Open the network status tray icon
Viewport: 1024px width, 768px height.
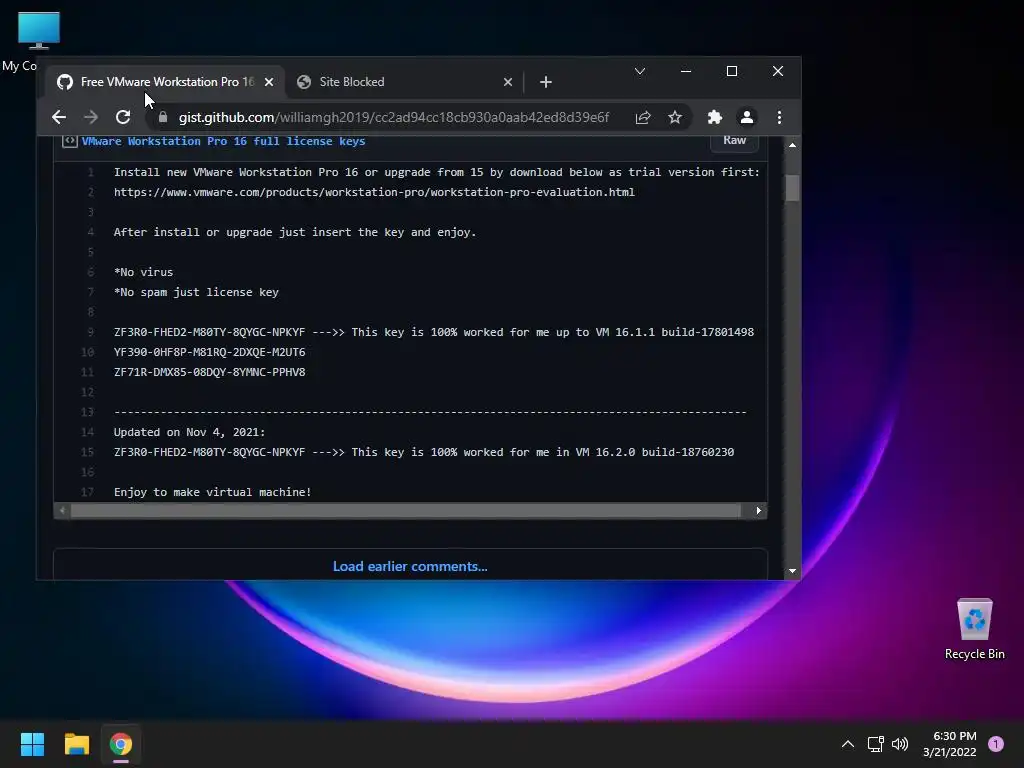[x=875, y=744]
